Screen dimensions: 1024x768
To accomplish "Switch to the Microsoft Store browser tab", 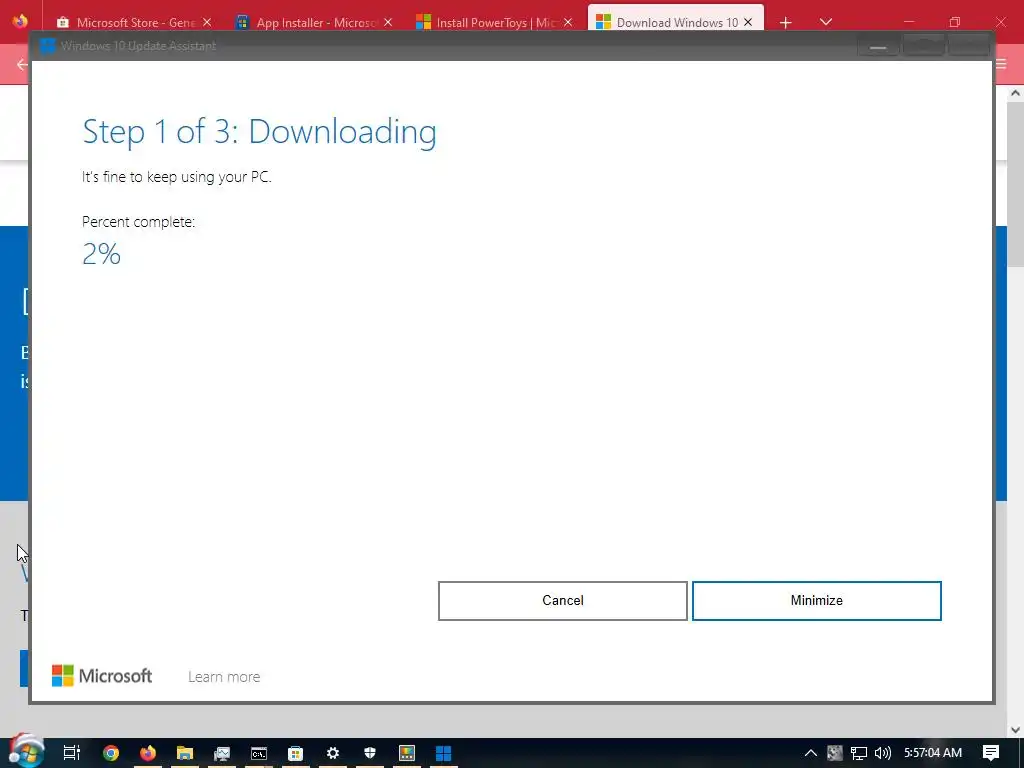I will (x=134, y=22).
